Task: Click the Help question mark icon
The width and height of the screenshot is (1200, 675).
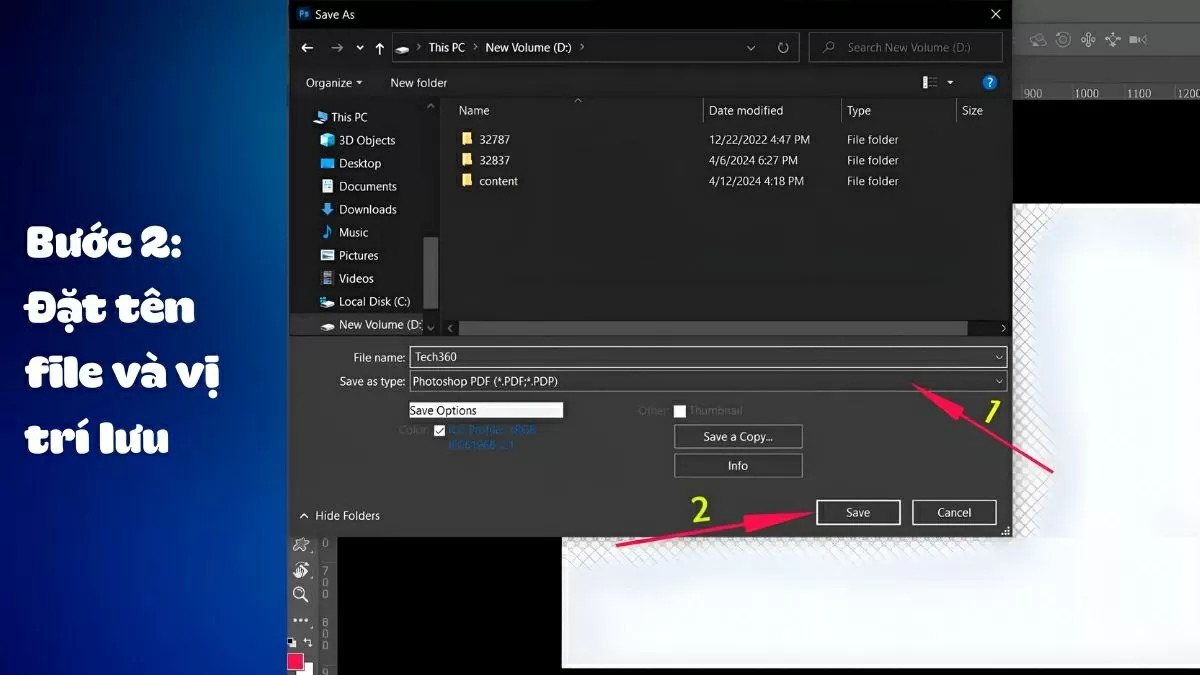Action: point(989,82)
